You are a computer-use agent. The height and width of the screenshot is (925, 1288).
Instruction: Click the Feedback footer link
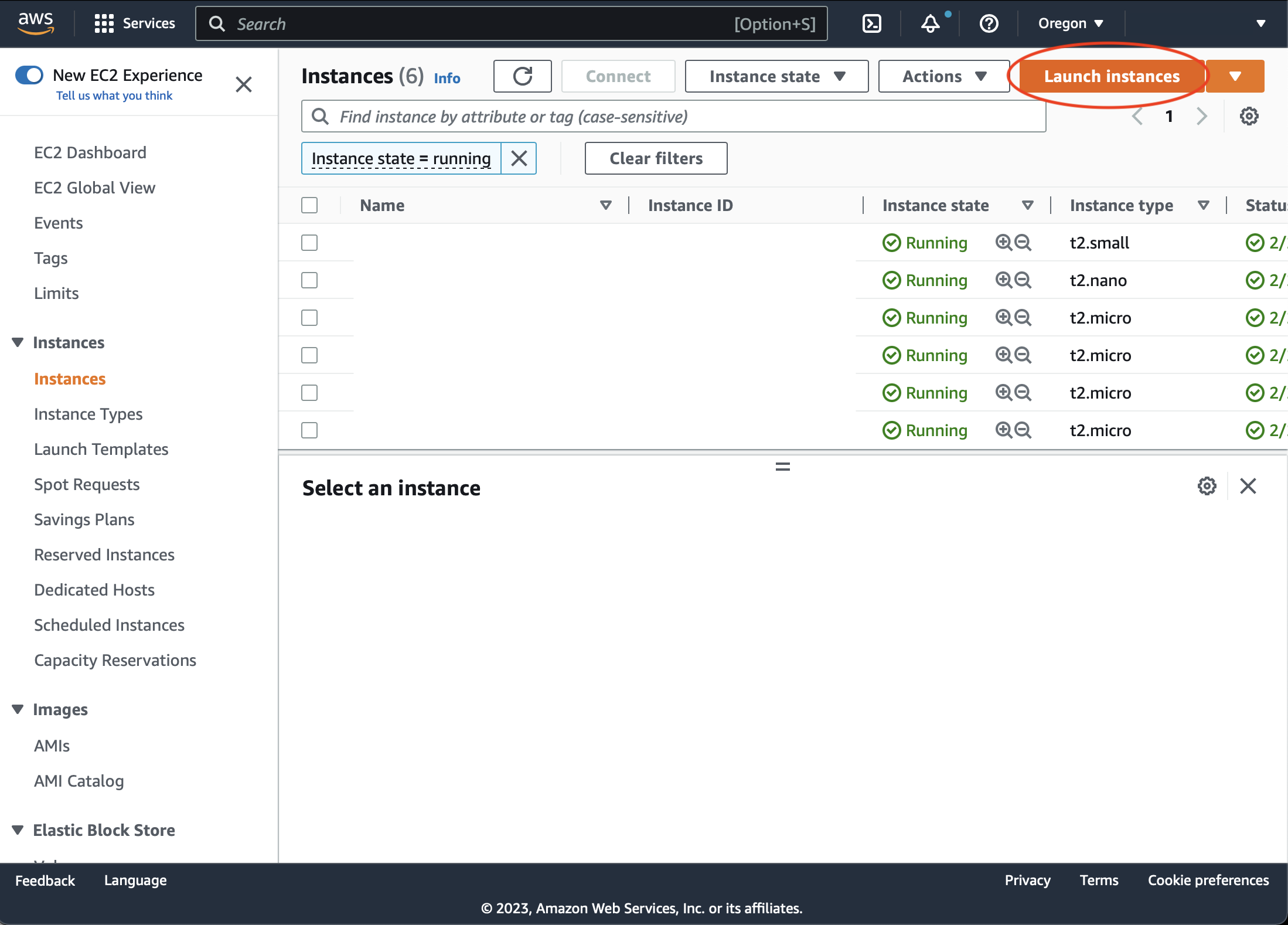pos(45,880)
